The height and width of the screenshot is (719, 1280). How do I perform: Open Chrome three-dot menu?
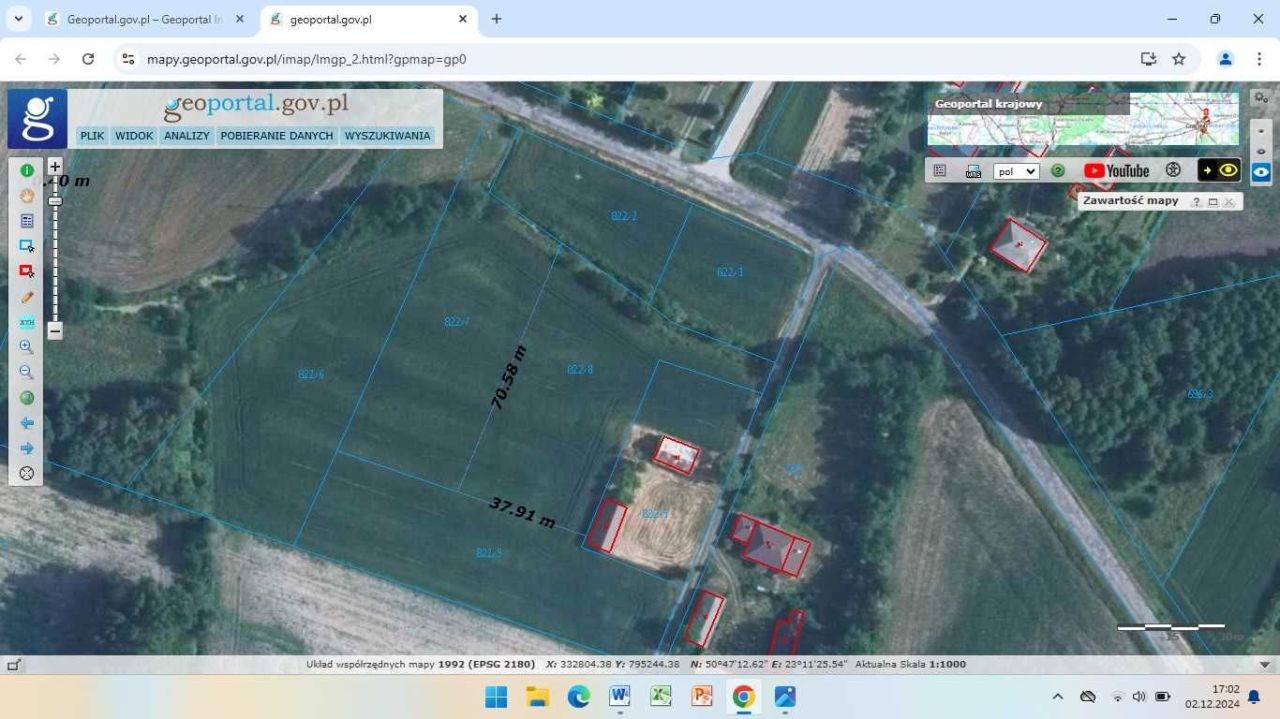[1257, 59]
